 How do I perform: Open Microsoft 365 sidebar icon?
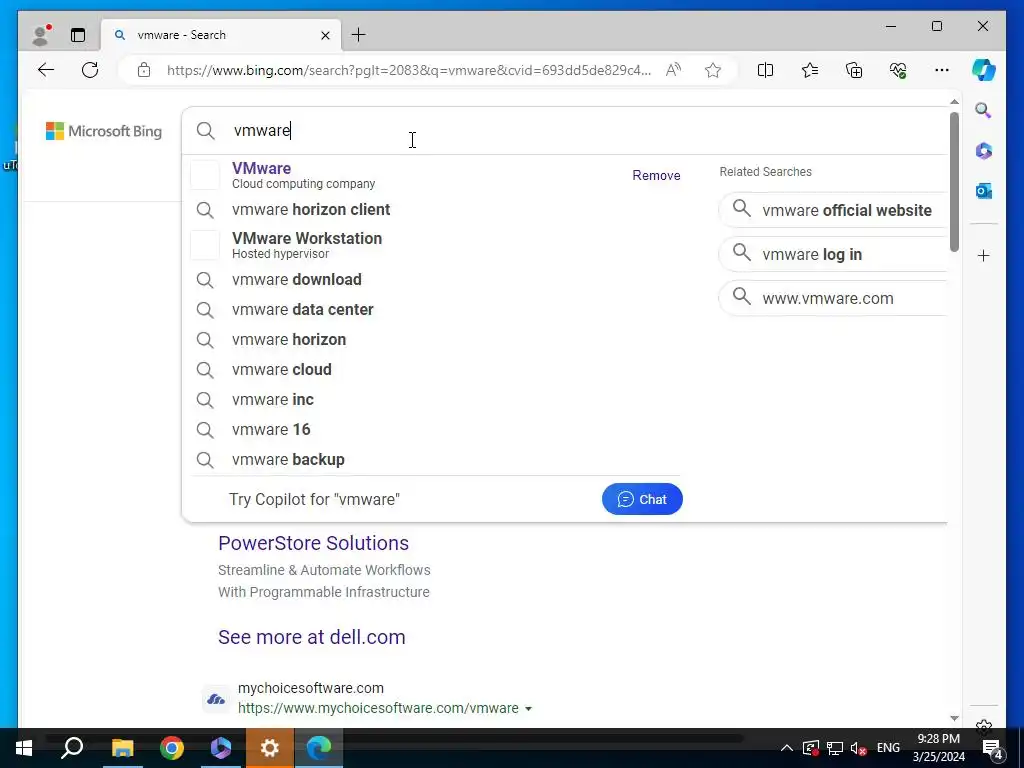tap(984, 151)
